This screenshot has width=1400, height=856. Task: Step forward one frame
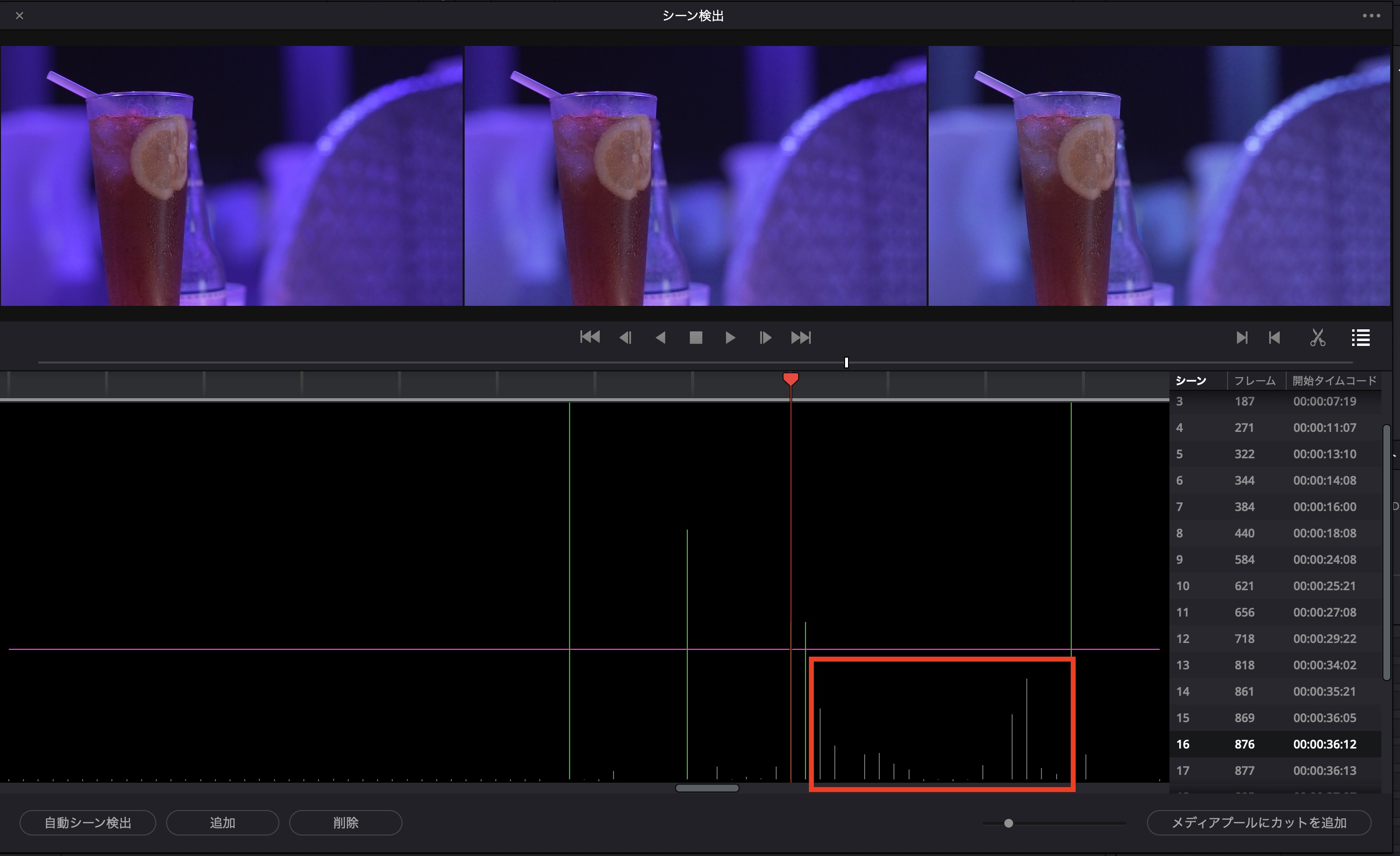coord(765,338)
